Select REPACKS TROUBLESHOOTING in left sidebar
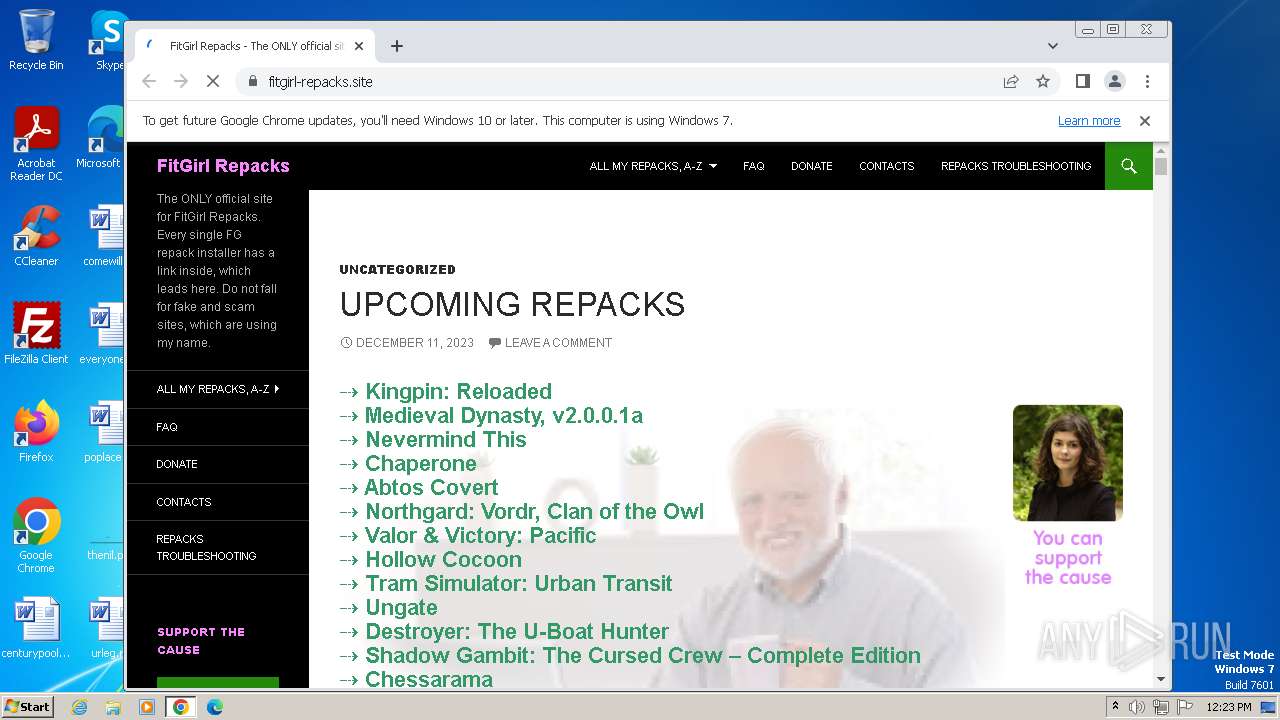The height and width of the screenshot is (720, 1280). [x=206, y=547]
